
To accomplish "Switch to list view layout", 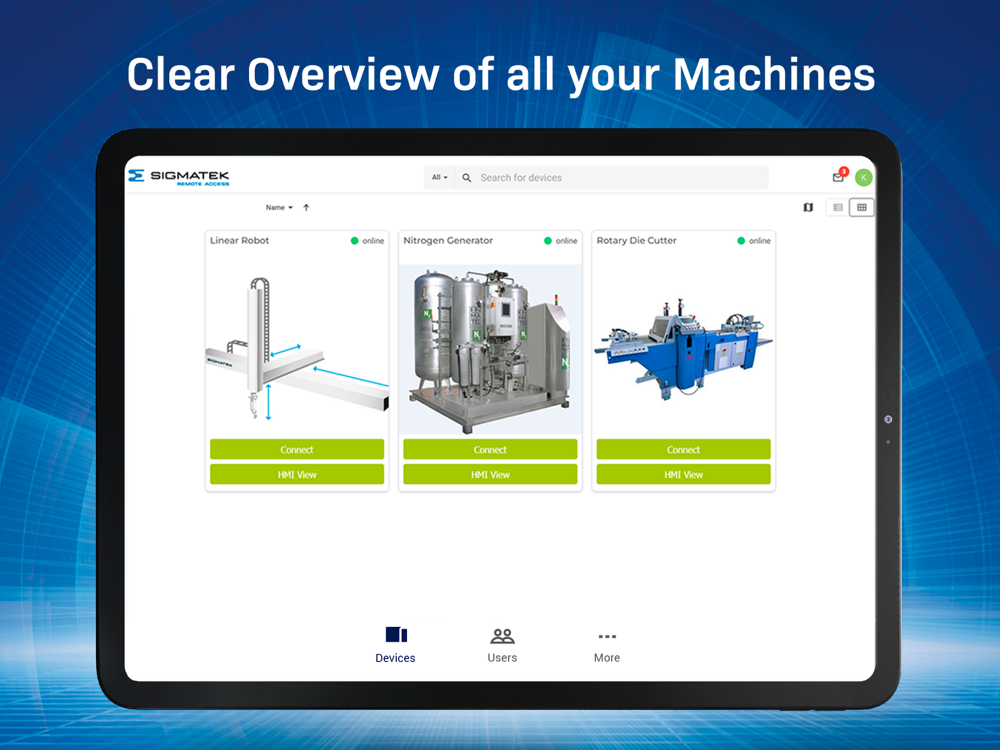I will [x=838, y=207].
